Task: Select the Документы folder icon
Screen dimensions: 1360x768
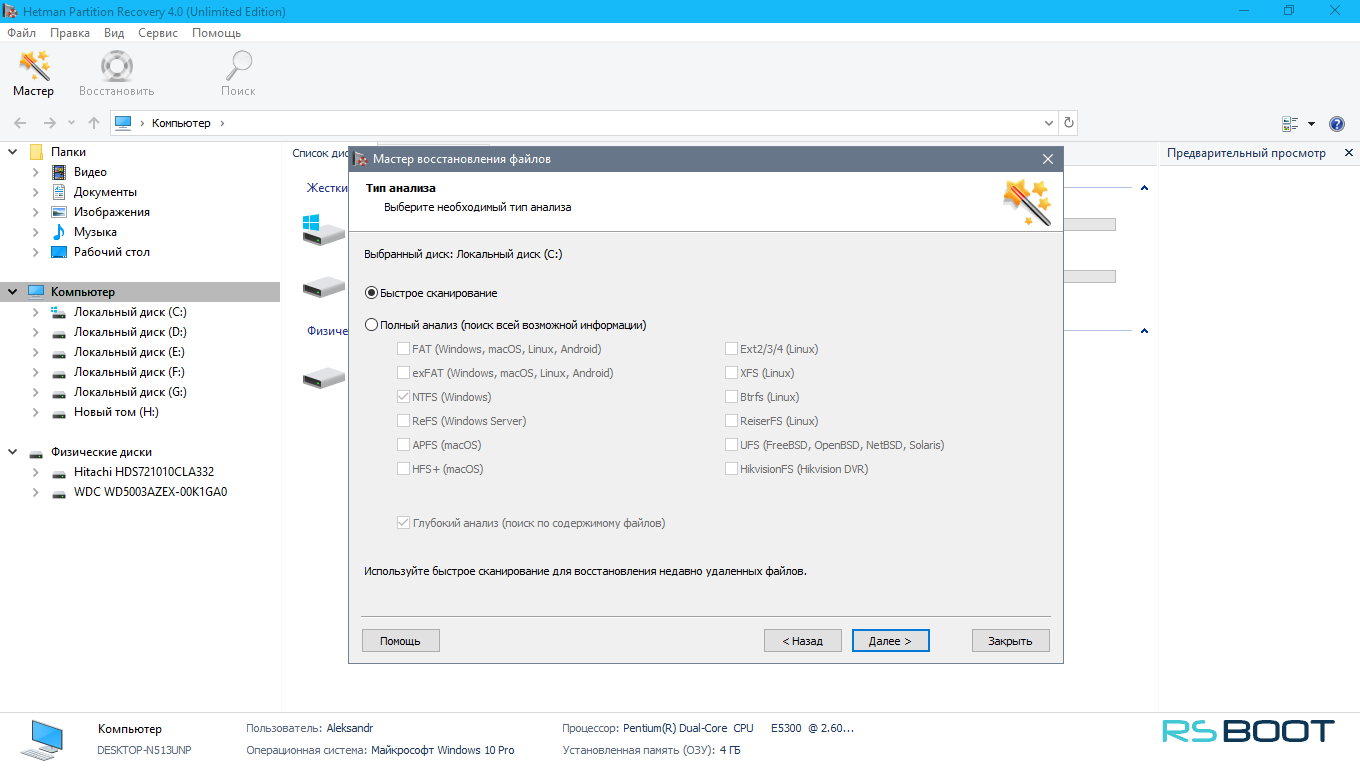Action: [x=58, y=192]
